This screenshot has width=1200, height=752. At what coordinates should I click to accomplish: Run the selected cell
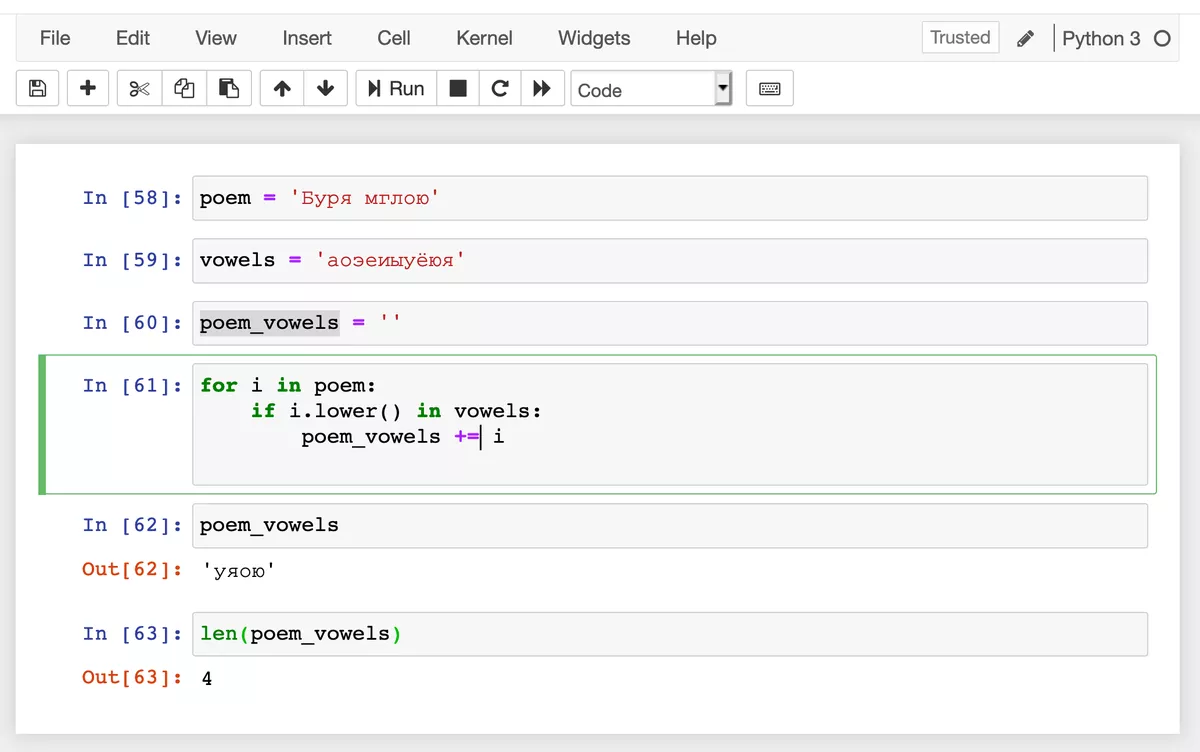(396, 88)
